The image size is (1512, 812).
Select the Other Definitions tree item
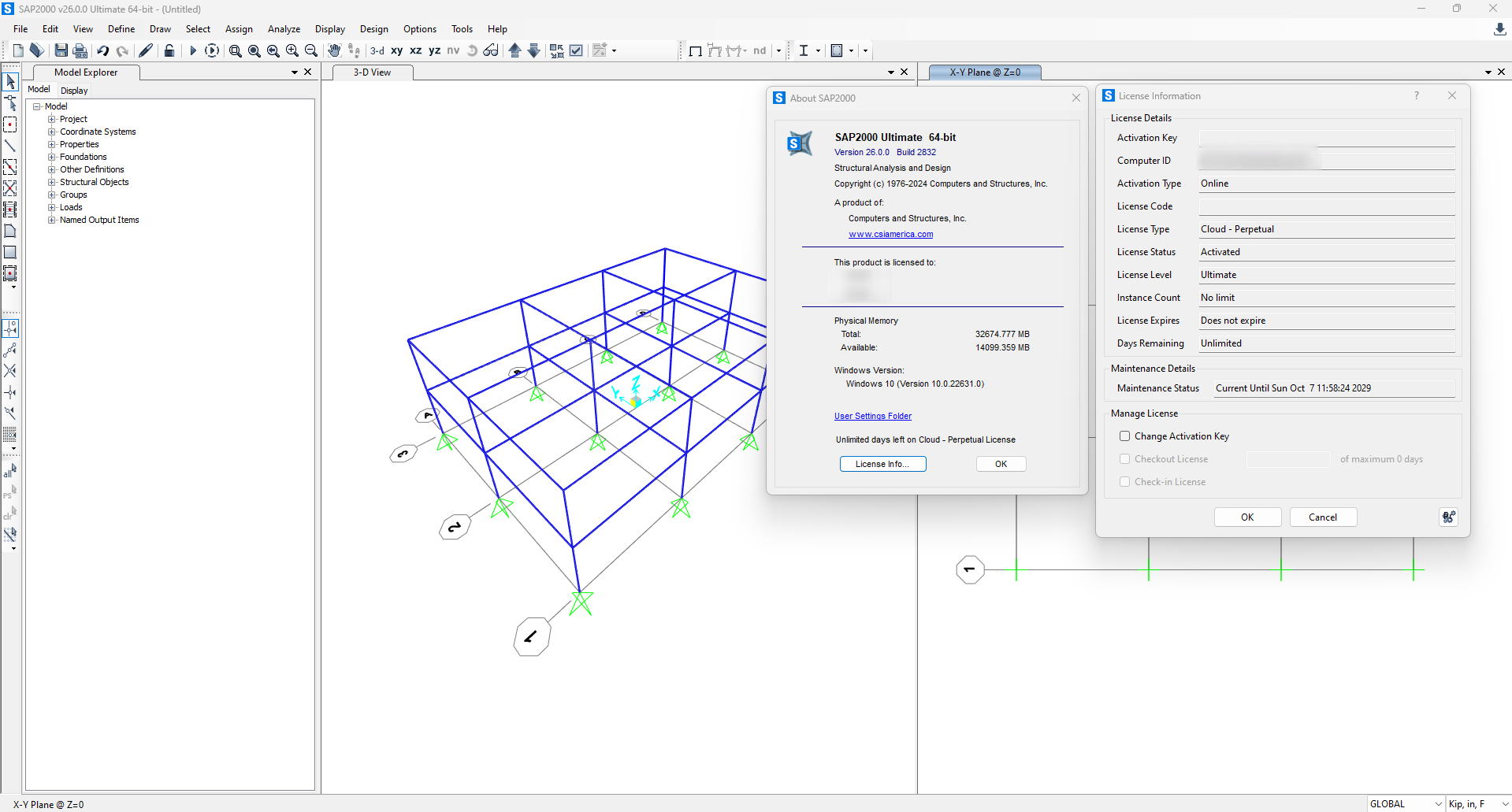[x=92, y=169]
